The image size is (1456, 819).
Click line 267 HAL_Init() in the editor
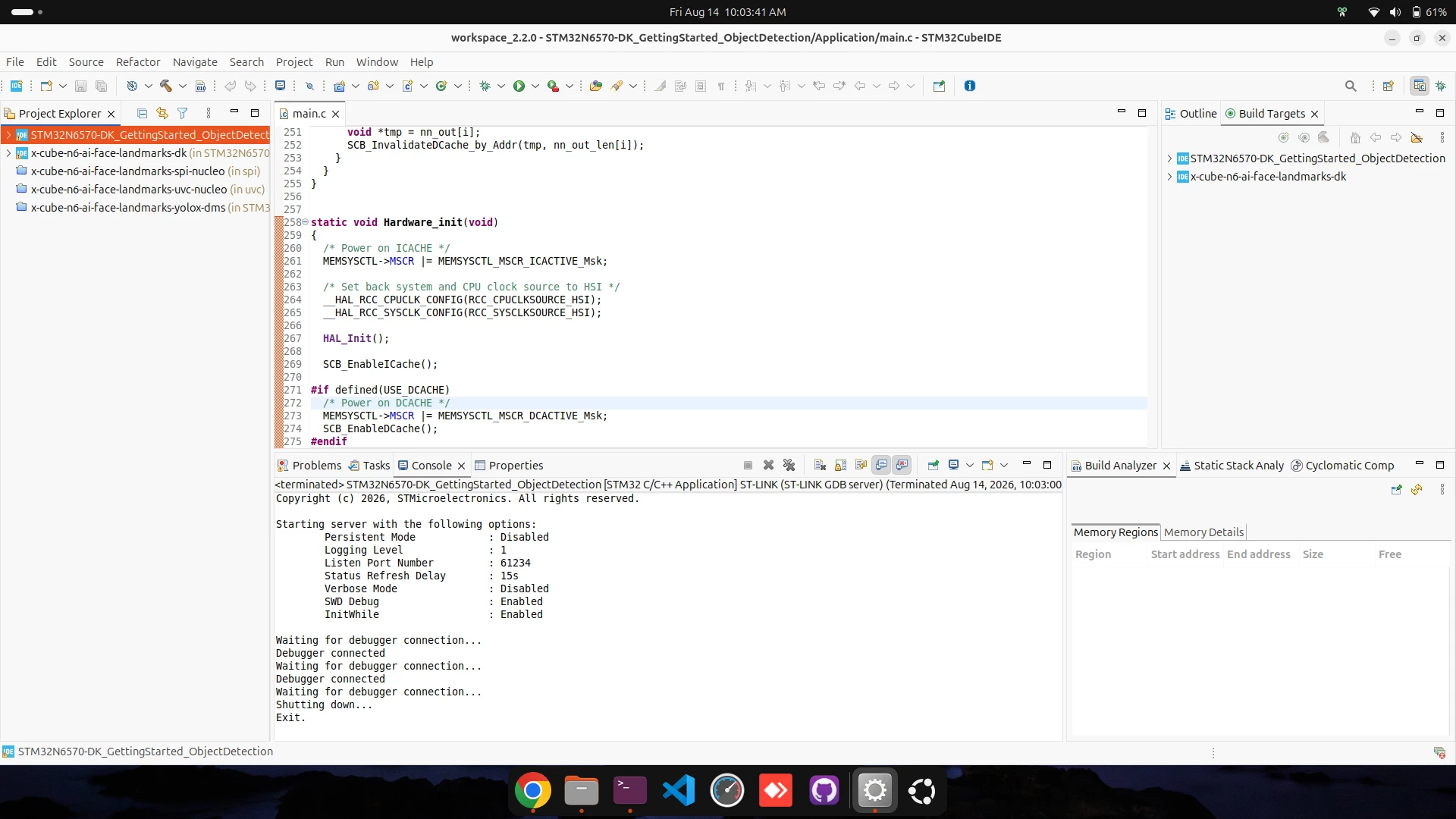(x=356, y=339)
